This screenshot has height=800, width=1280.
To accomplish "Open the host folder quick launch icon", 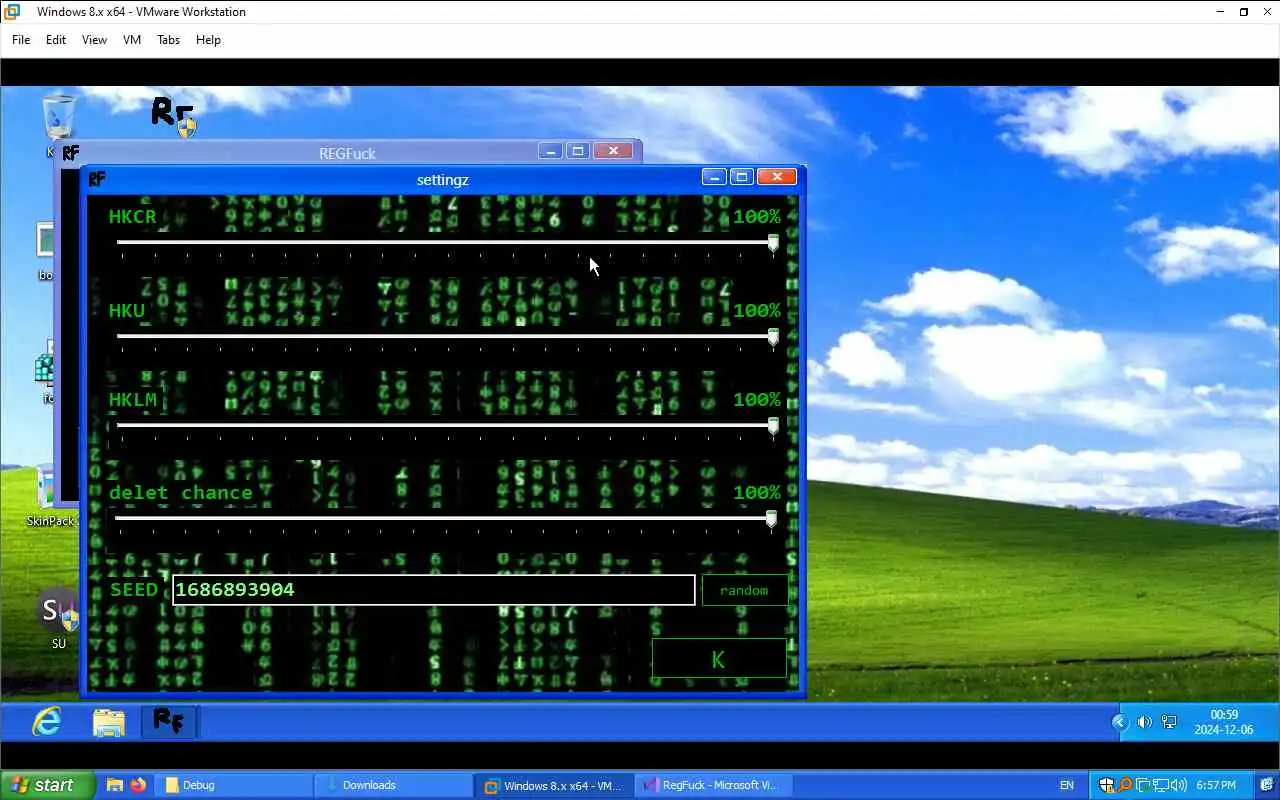I will pyautogui.click(x=114, y=785).
